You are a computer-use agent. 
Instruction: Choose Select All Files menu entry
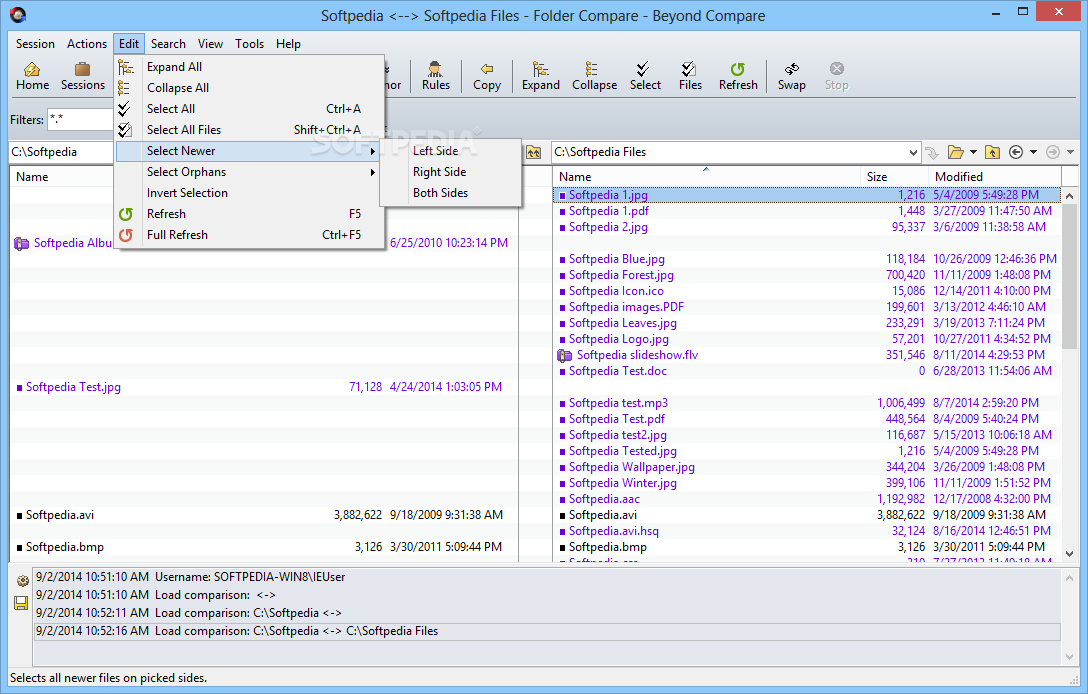click(x=250, y=130)
